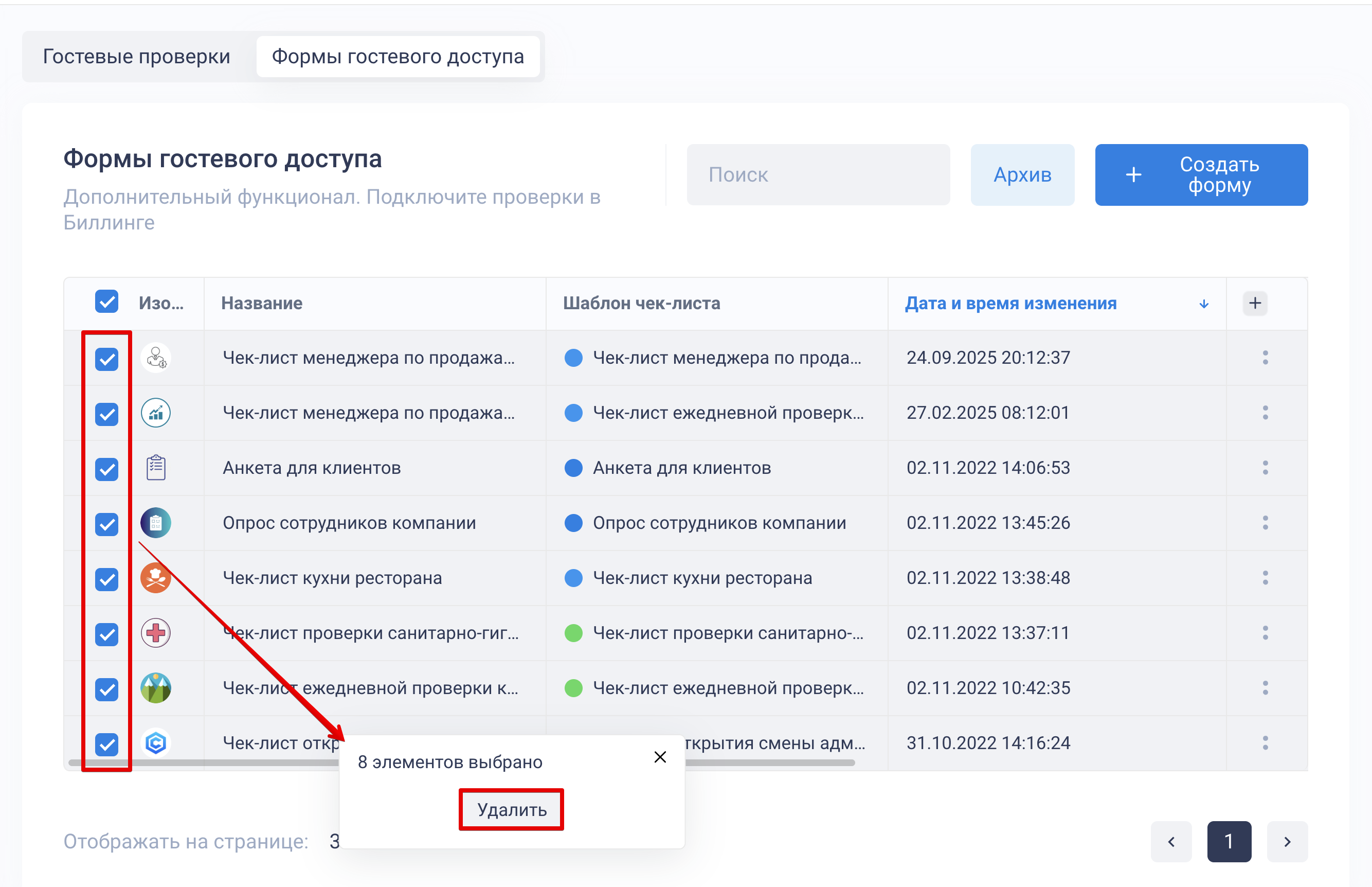
Task: Click the chef icon for restaurant kitchen checklist
Action: coord(155,578)
